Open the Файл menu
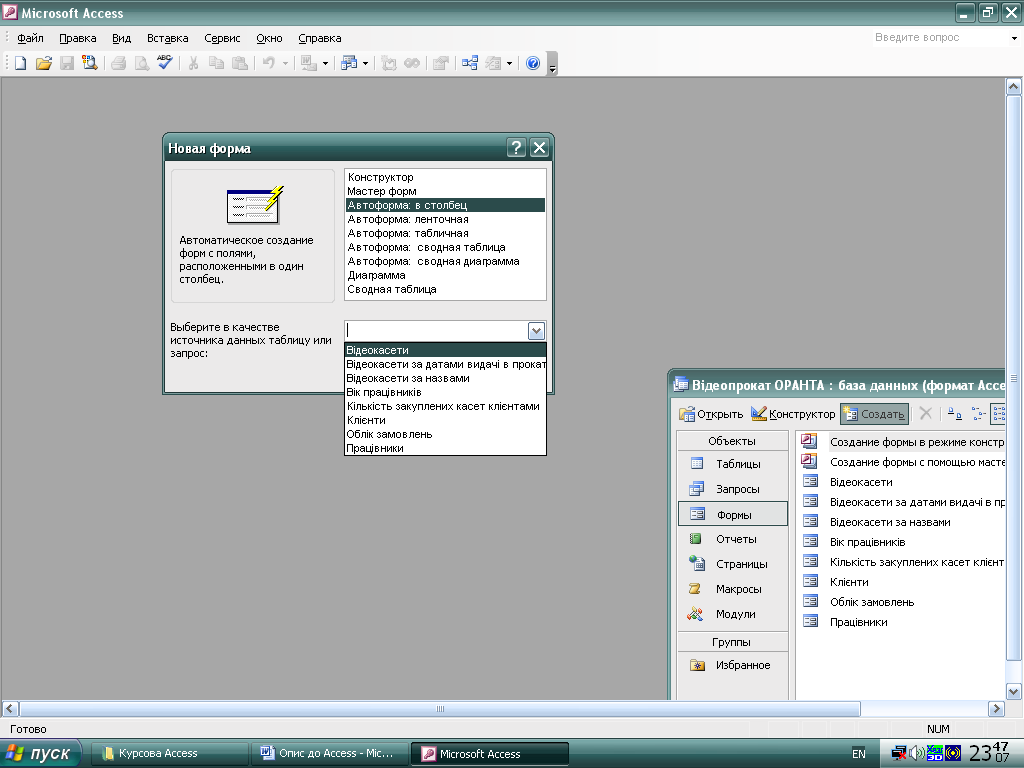This screenshot has width=1024, height=768. pyautogui.click(x=30, y=38)
